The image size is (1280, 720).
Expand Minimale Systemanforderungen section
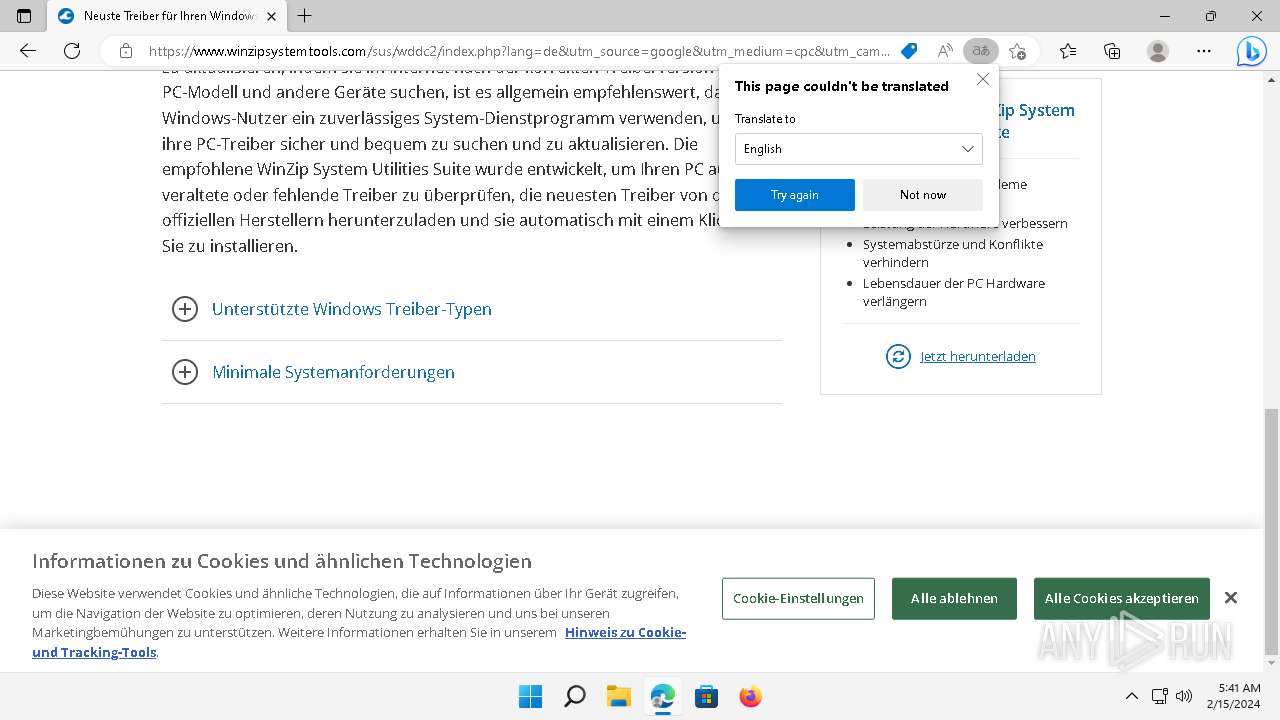pos(472,372)
